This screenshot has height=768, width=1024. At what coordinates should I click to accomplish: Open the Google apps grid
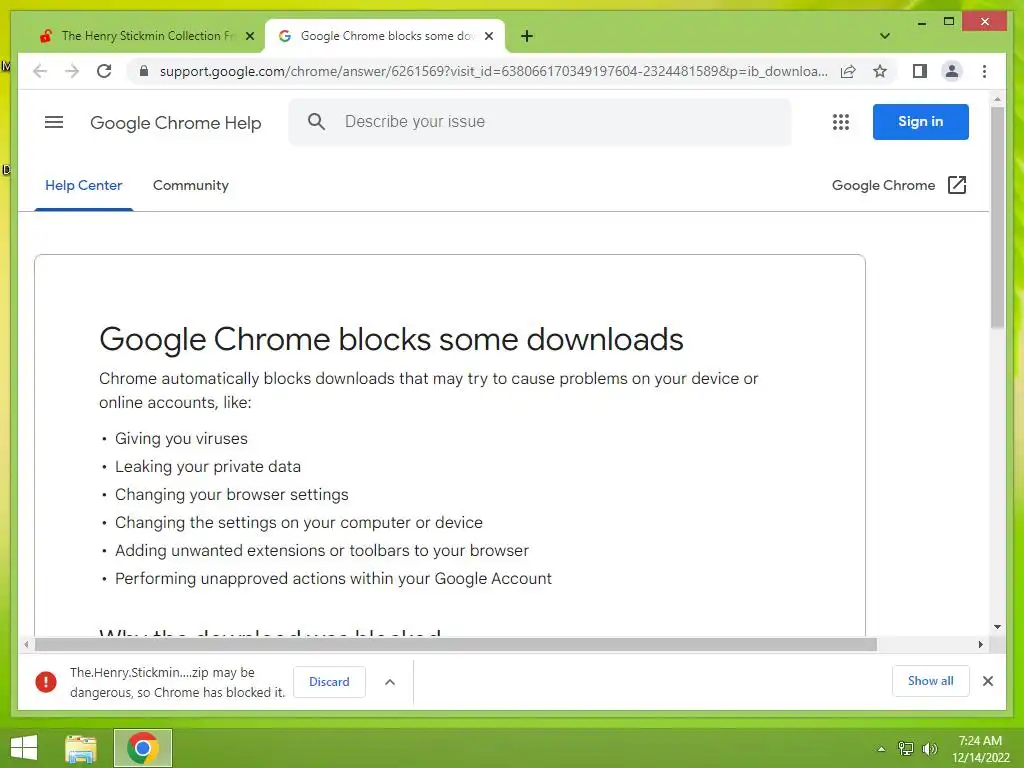840,122
